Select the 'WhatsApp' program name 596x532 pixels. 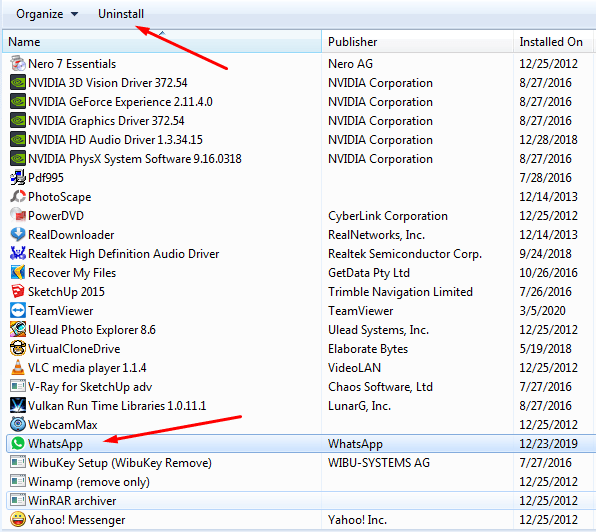tap(55, 444)
